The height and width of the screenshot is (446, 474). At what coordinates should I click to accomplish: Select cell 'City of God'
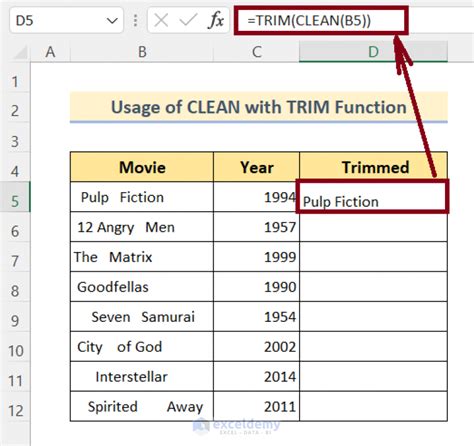[x=142, y=347]
